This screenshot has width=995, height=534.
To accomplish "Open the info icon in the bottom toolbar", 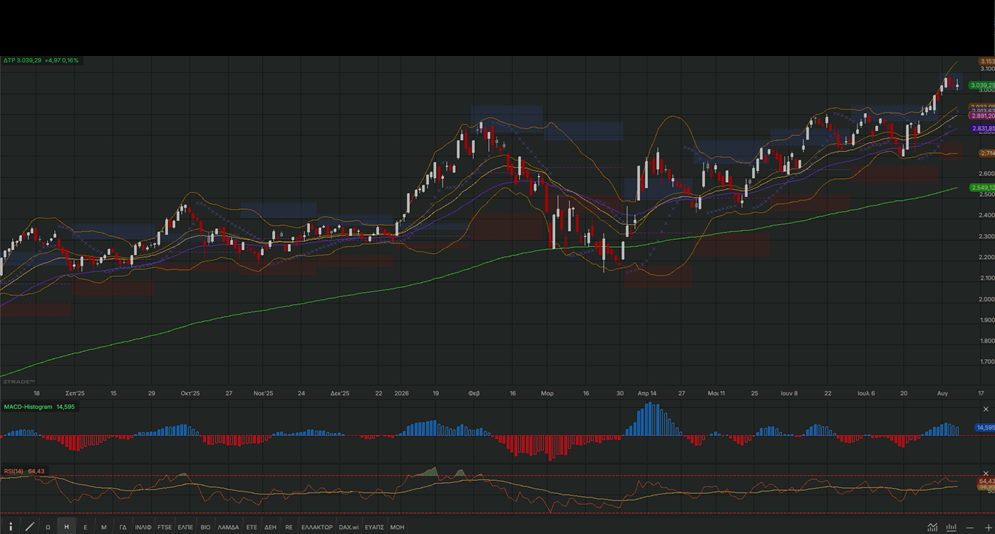I will point(11,527).
